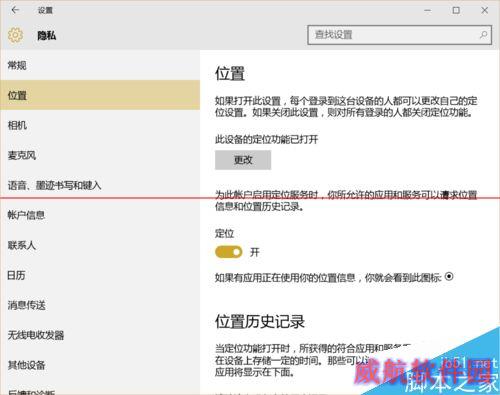Select 日历 in the sidebar
The image size is (500, 395).
100,275
